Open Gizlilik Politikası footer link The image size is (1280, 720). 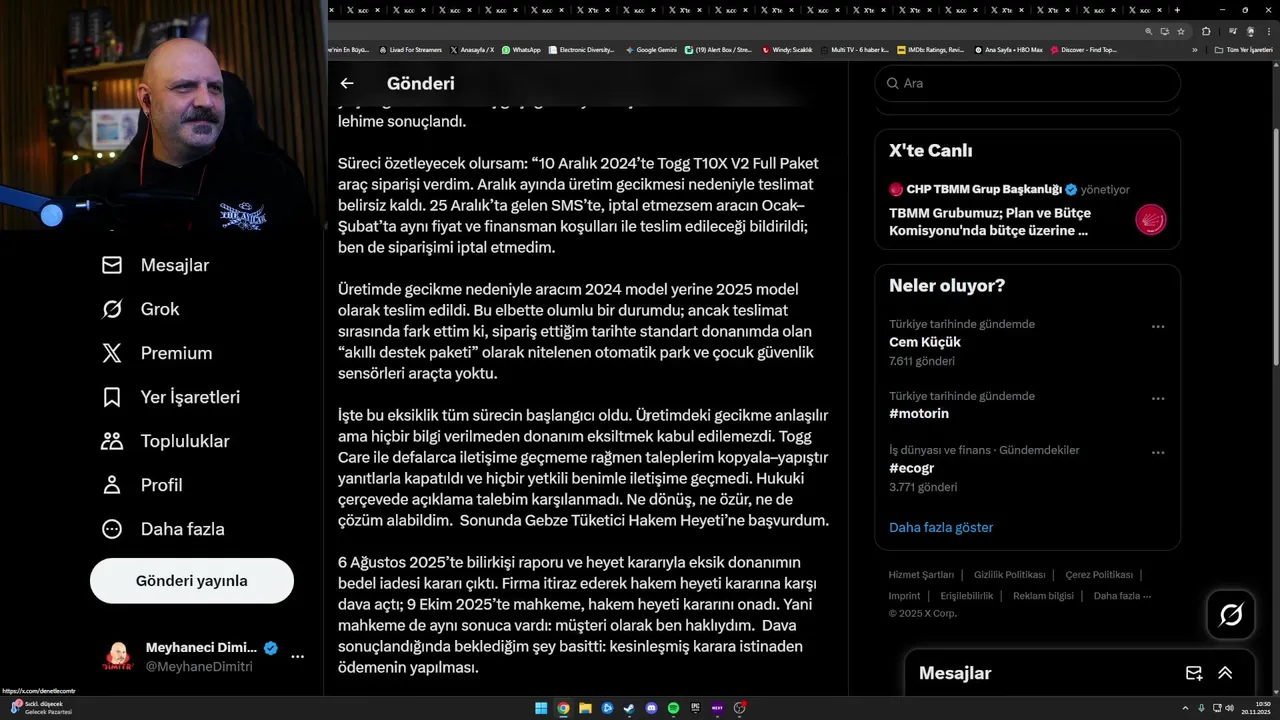click(x=1009, y=575)
